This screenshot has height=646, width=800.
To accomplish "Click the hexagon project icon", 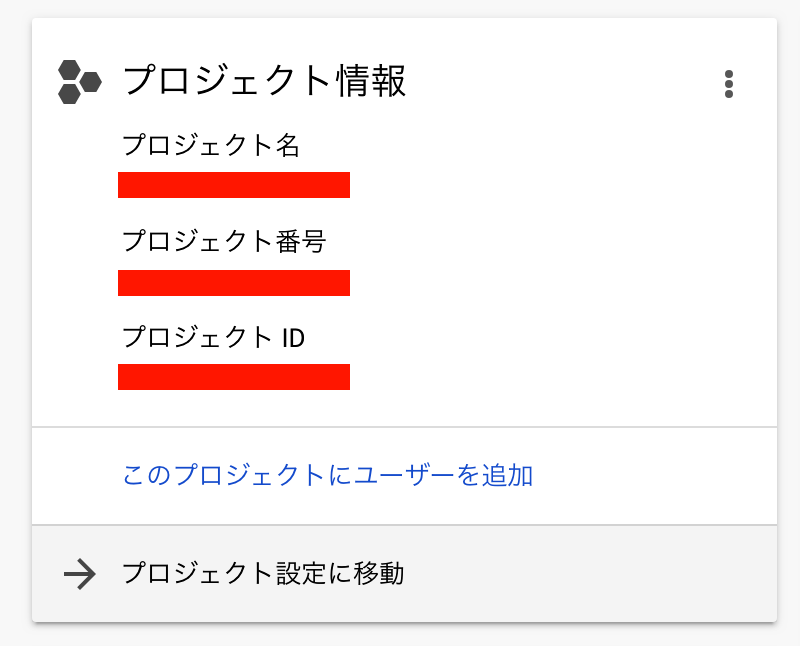I will [x=79, y=82].
